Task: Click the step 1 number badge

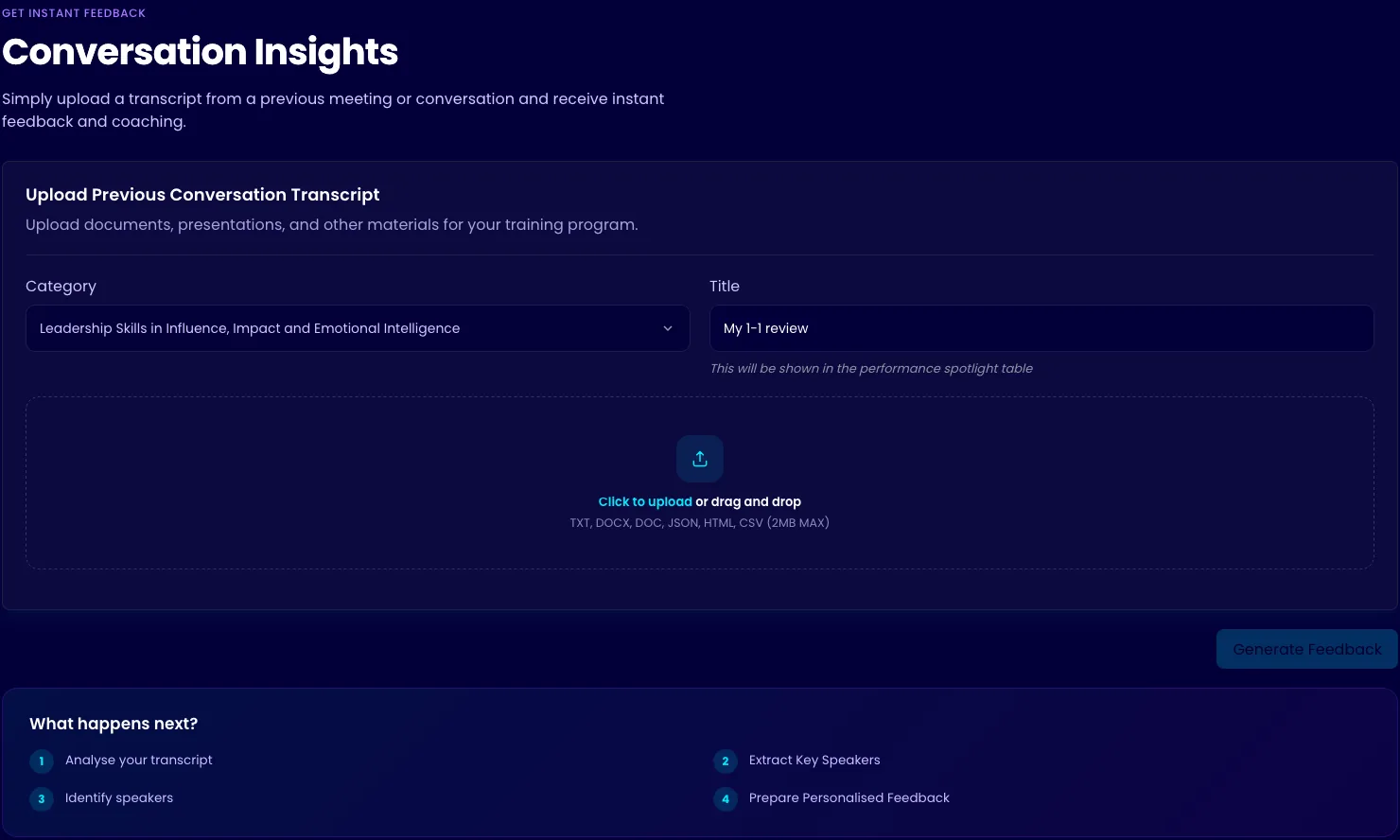Action: click(42, 761)
